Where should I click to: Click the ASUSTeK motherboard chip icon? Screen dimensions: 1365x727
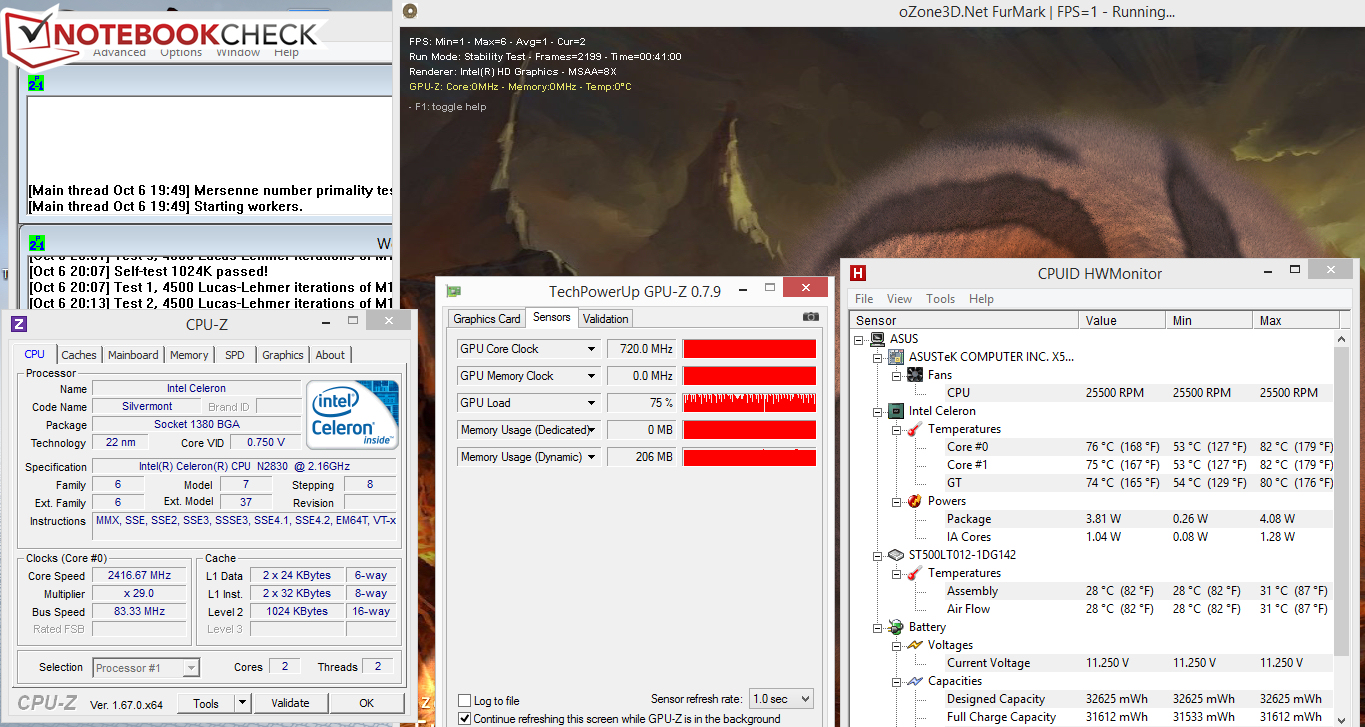pos(896,357)
